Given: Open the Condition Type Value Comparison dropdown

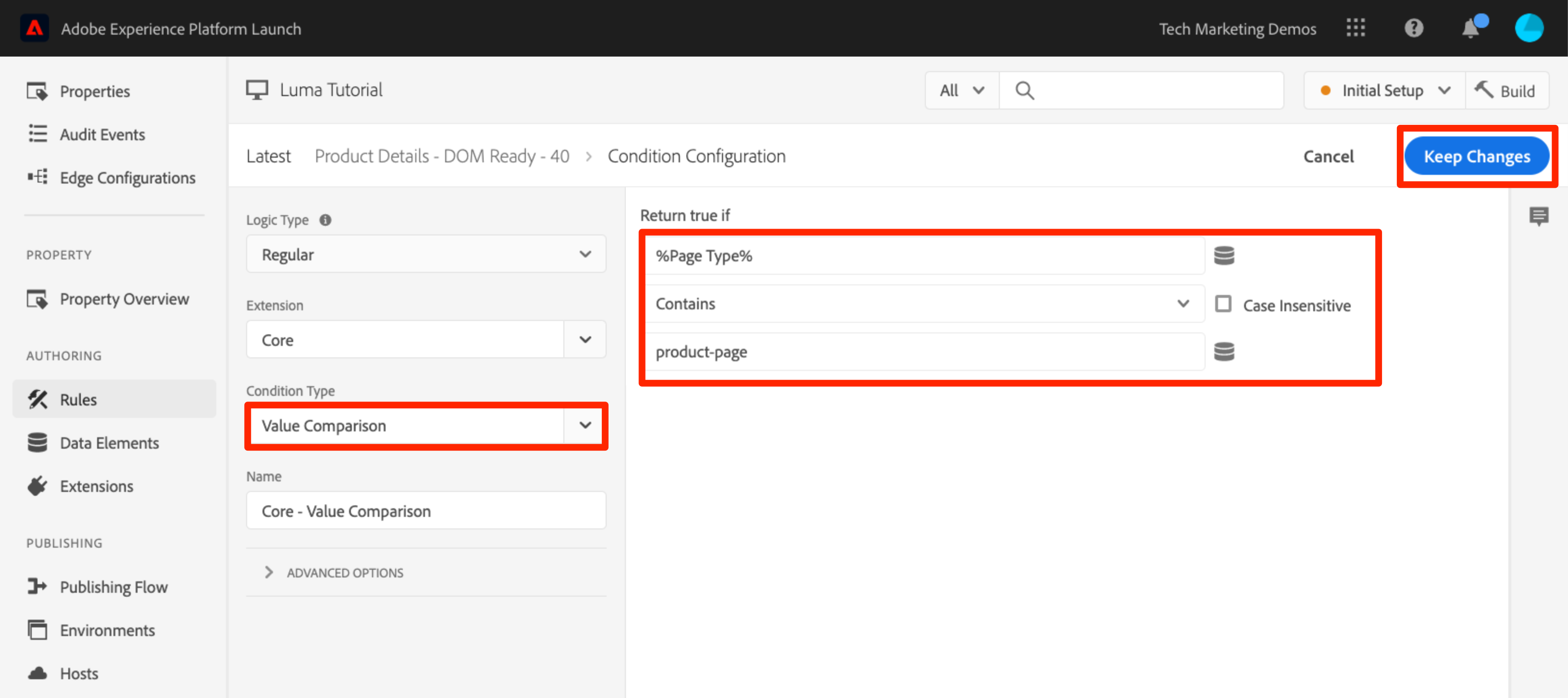Looking at the screenshot, I should point(425,425).
